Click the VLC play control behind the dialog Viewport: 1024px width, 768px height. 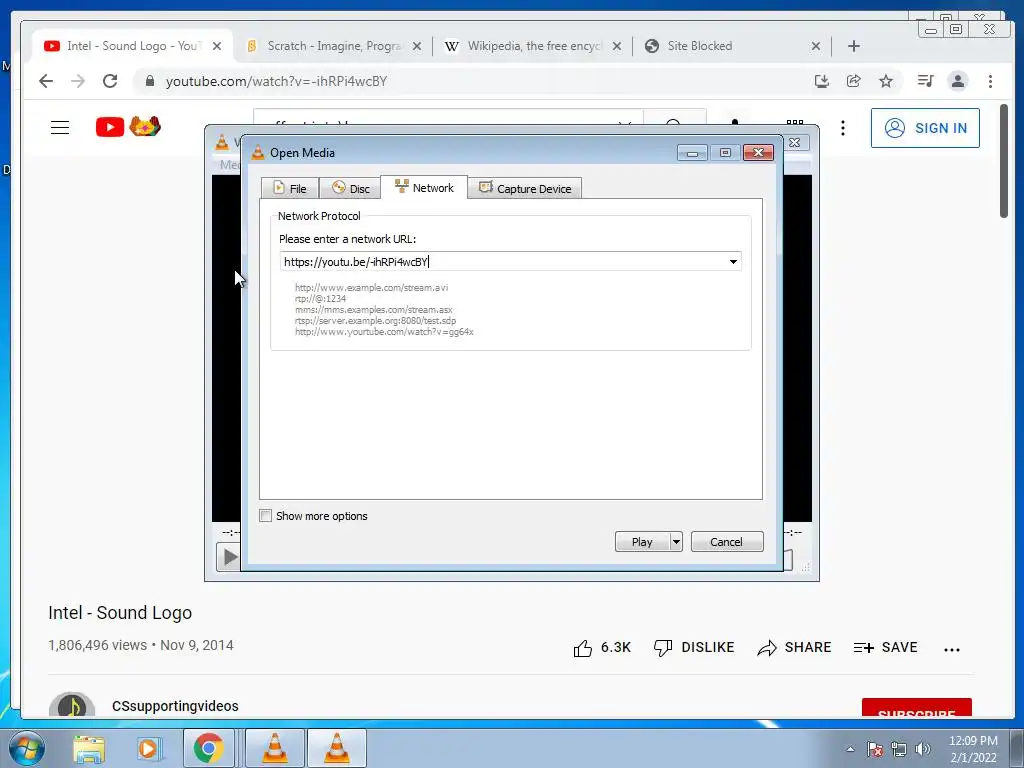point(229,557)
